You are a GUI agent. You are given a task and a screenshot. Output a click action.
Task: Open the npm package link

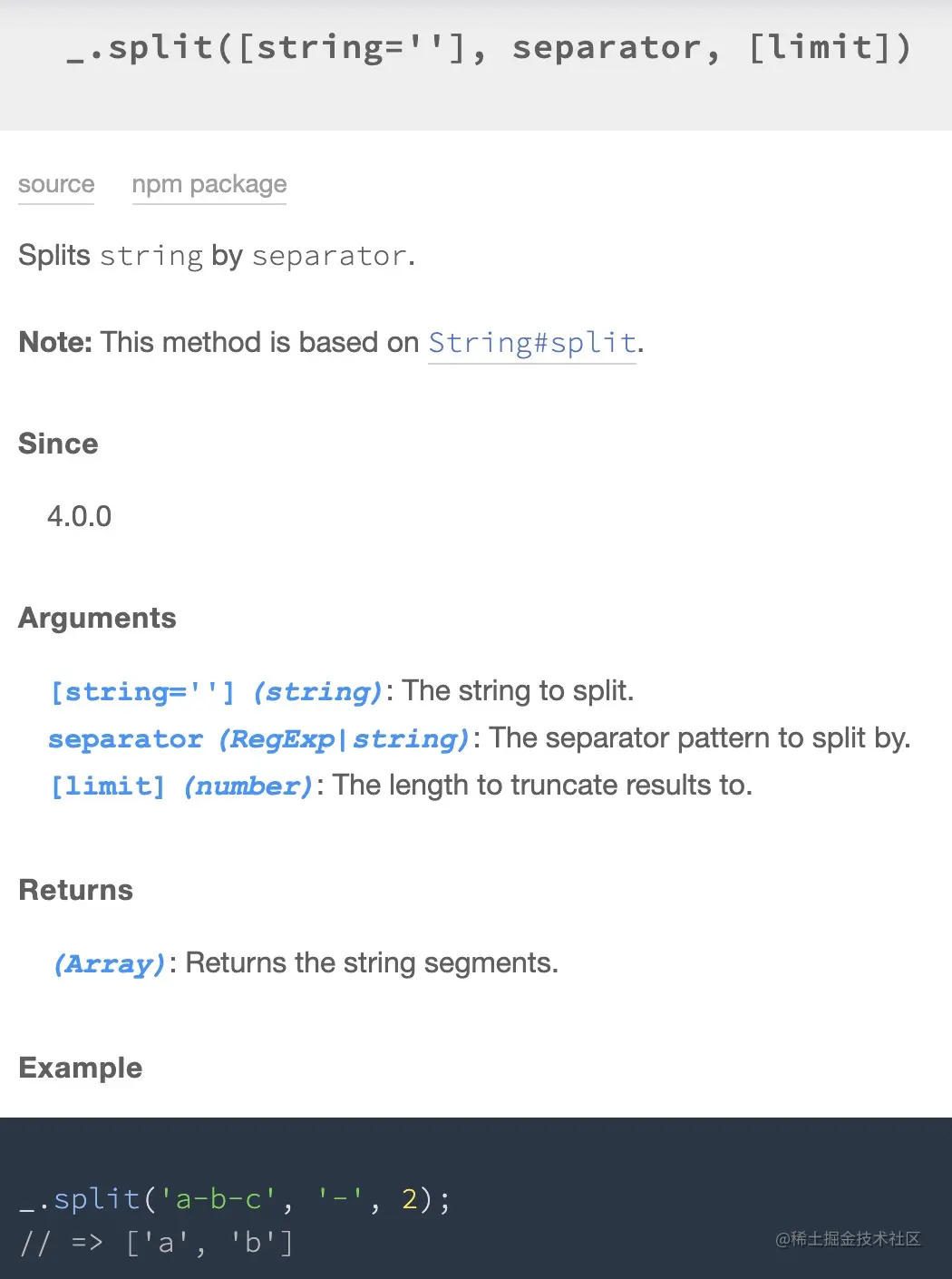[209, 184]
